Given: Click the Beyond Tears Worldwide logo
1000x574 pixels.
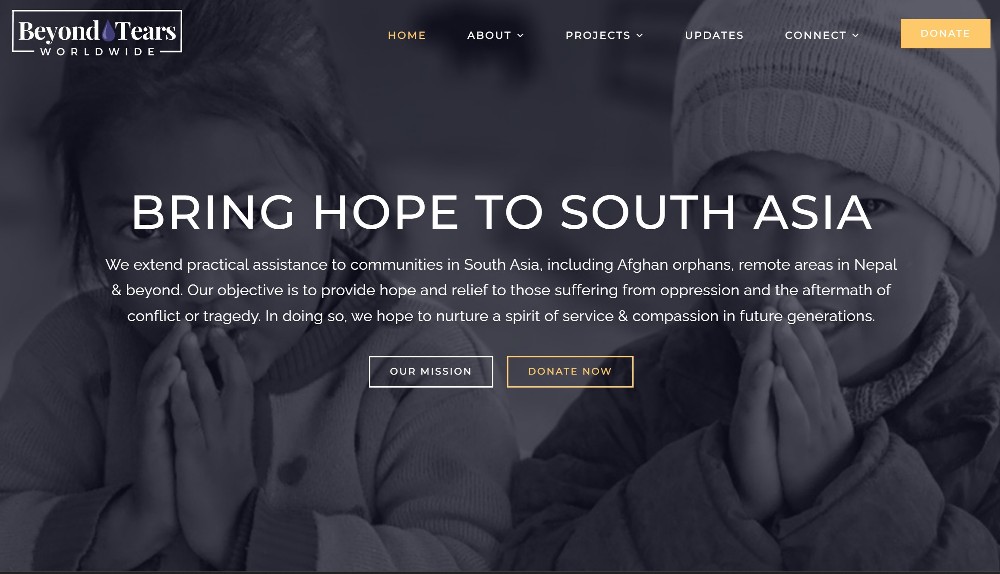Looking at the screenshot, I should coord(97,33).
